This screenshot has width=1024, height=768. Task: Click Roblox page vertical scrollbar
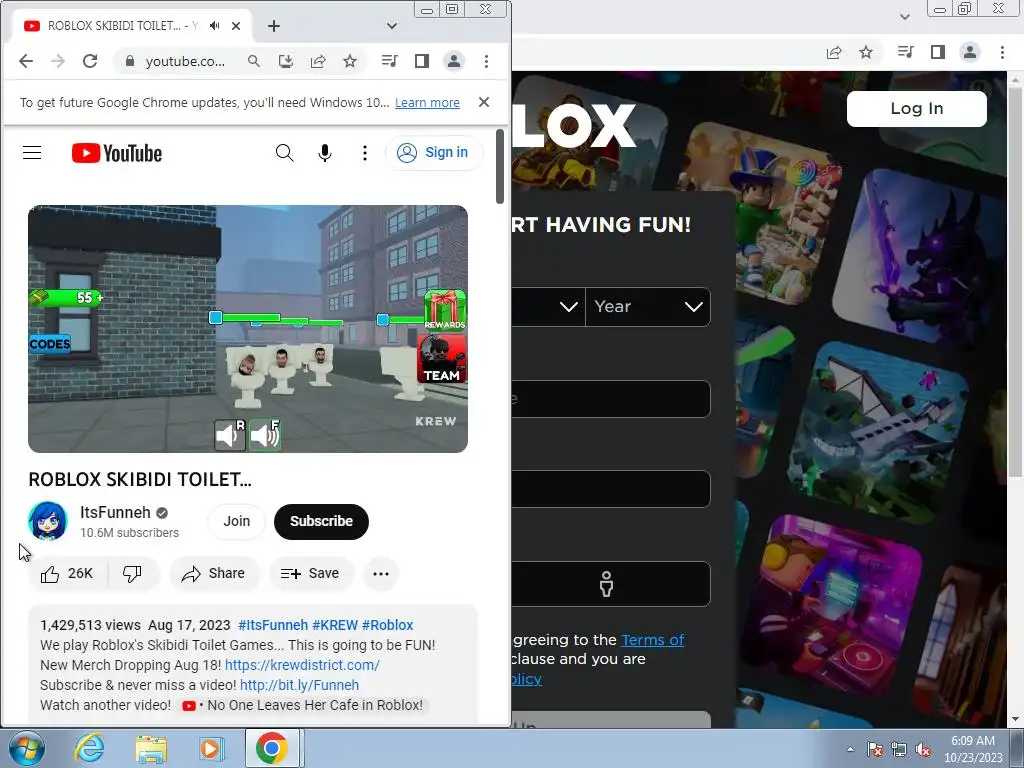coord(1016,281)
